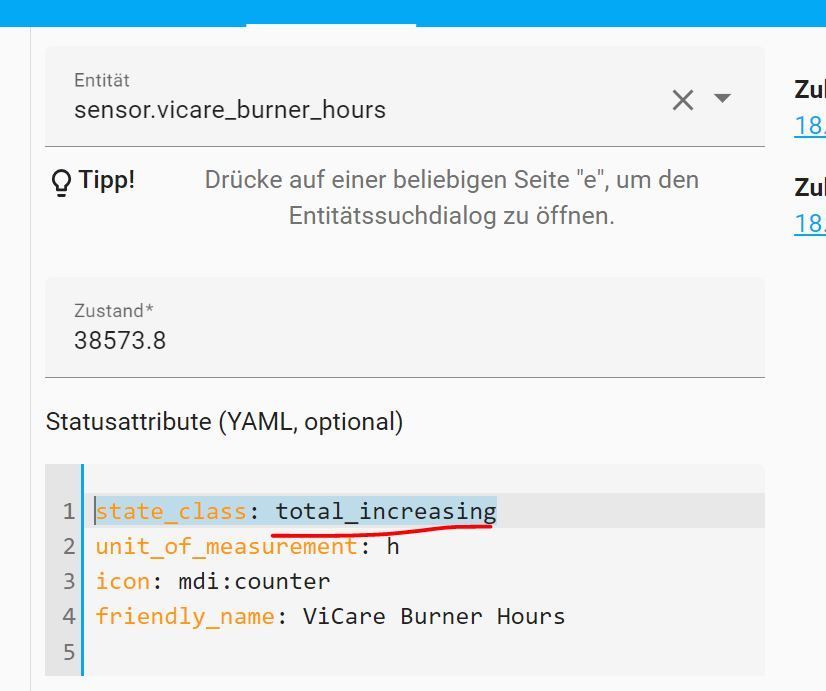This screenshot has width=826, height=691.
Task: Click the letter h unit value
Action: 393,547
